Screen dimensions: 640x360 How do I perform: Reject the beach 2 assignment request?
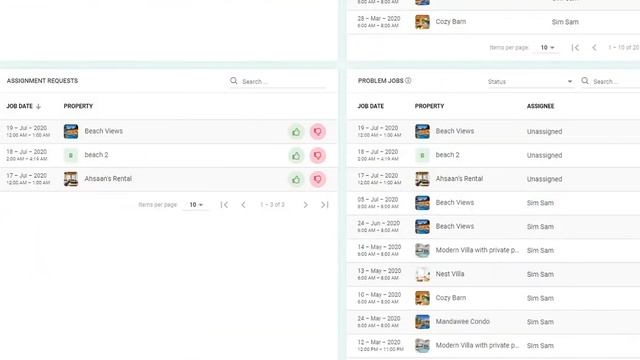point(318,156)
